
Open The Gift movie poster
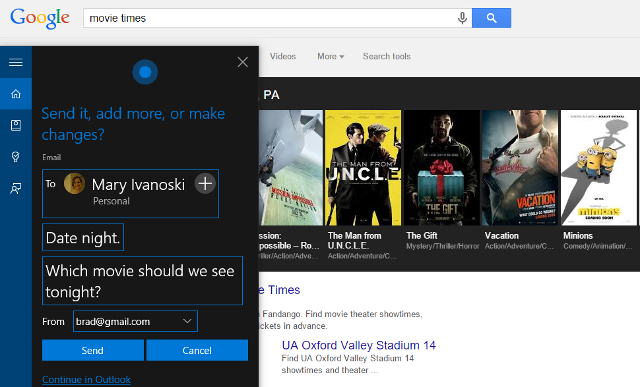(441, 167)
